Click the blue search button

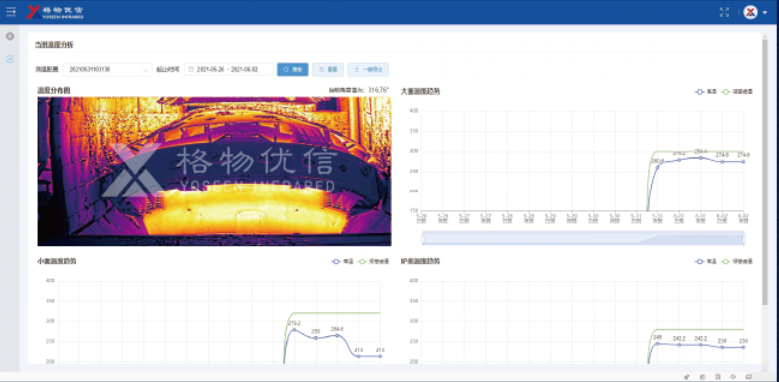(293, 70)
